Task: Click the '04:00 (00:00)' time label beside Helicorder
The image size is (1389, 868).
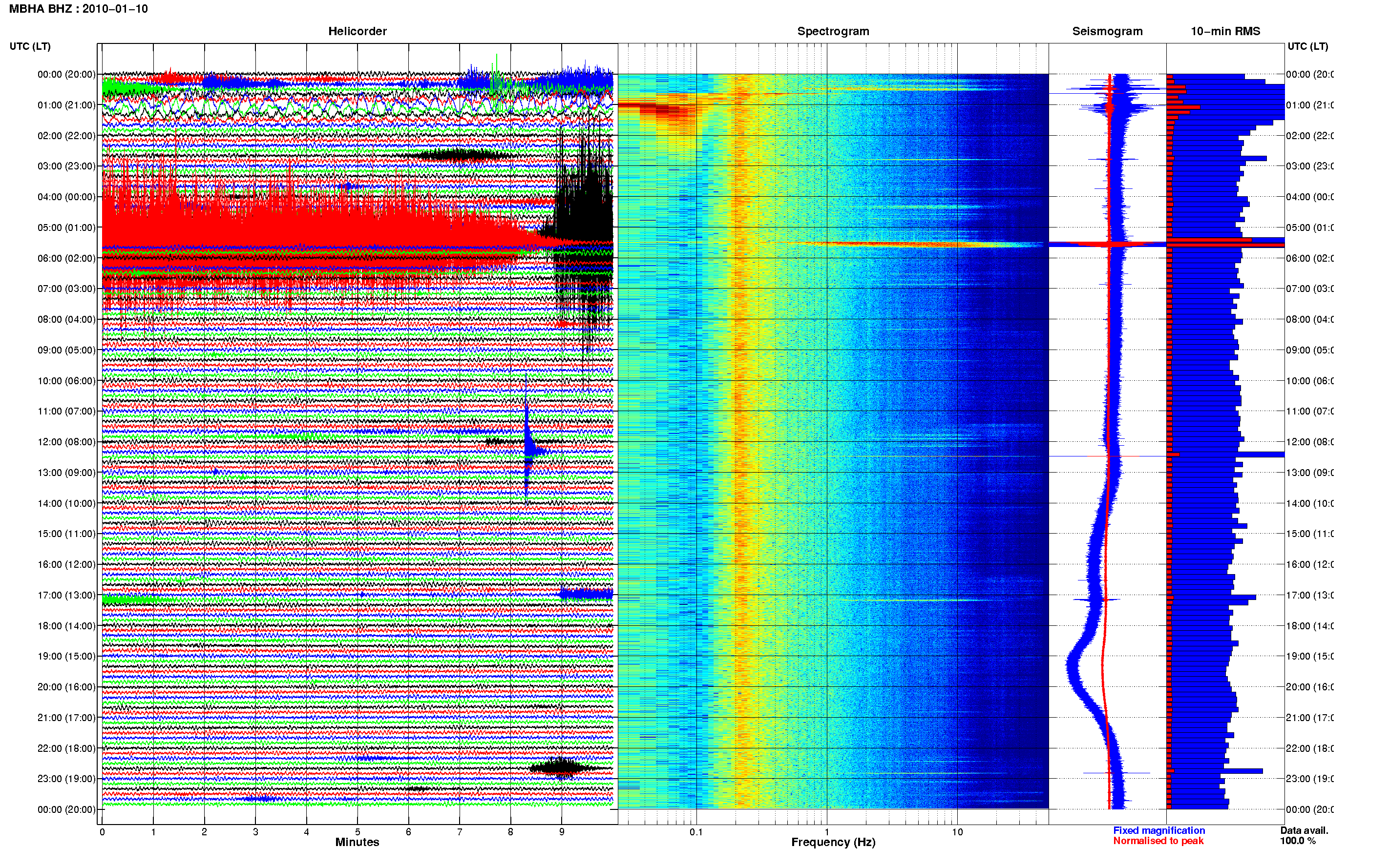Action: tap(66, 197)
